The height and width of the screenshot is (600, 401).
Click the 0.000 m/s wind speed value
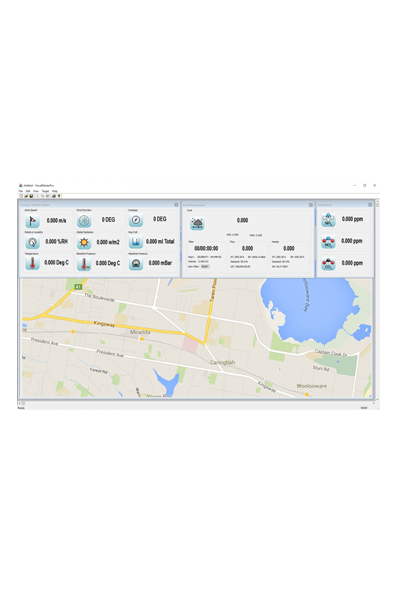pos(57,221)
